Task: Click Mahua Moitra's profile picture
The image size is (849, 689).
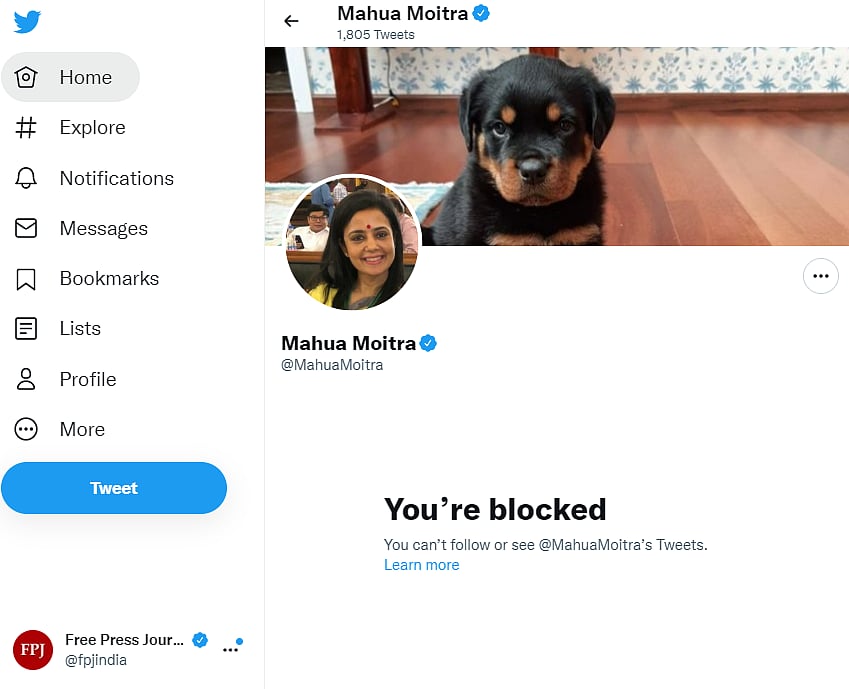Action: click(351, 244)
